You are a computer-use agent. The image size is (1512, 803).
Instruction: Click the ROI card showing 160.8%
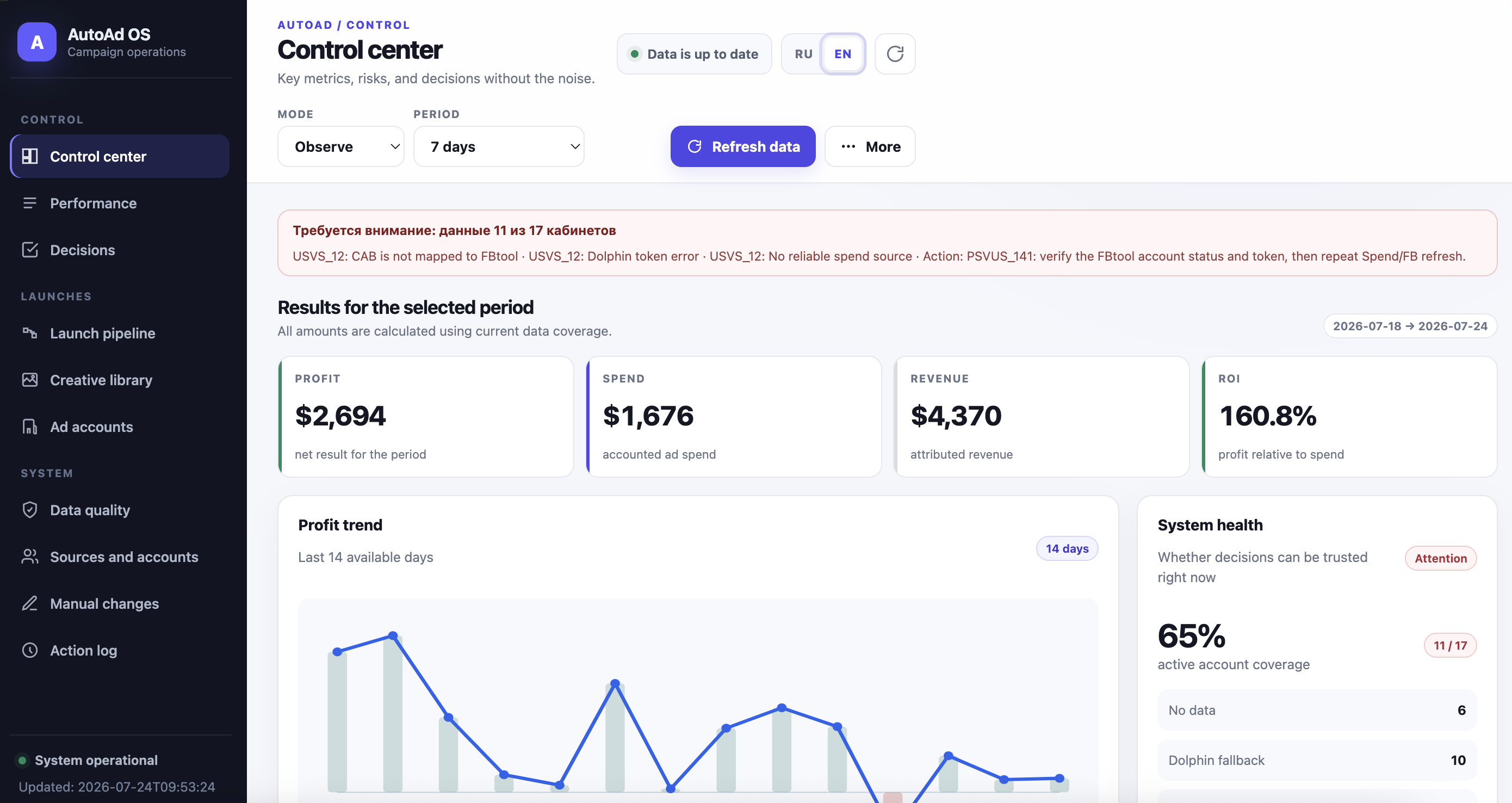(x=1349, y=417)
